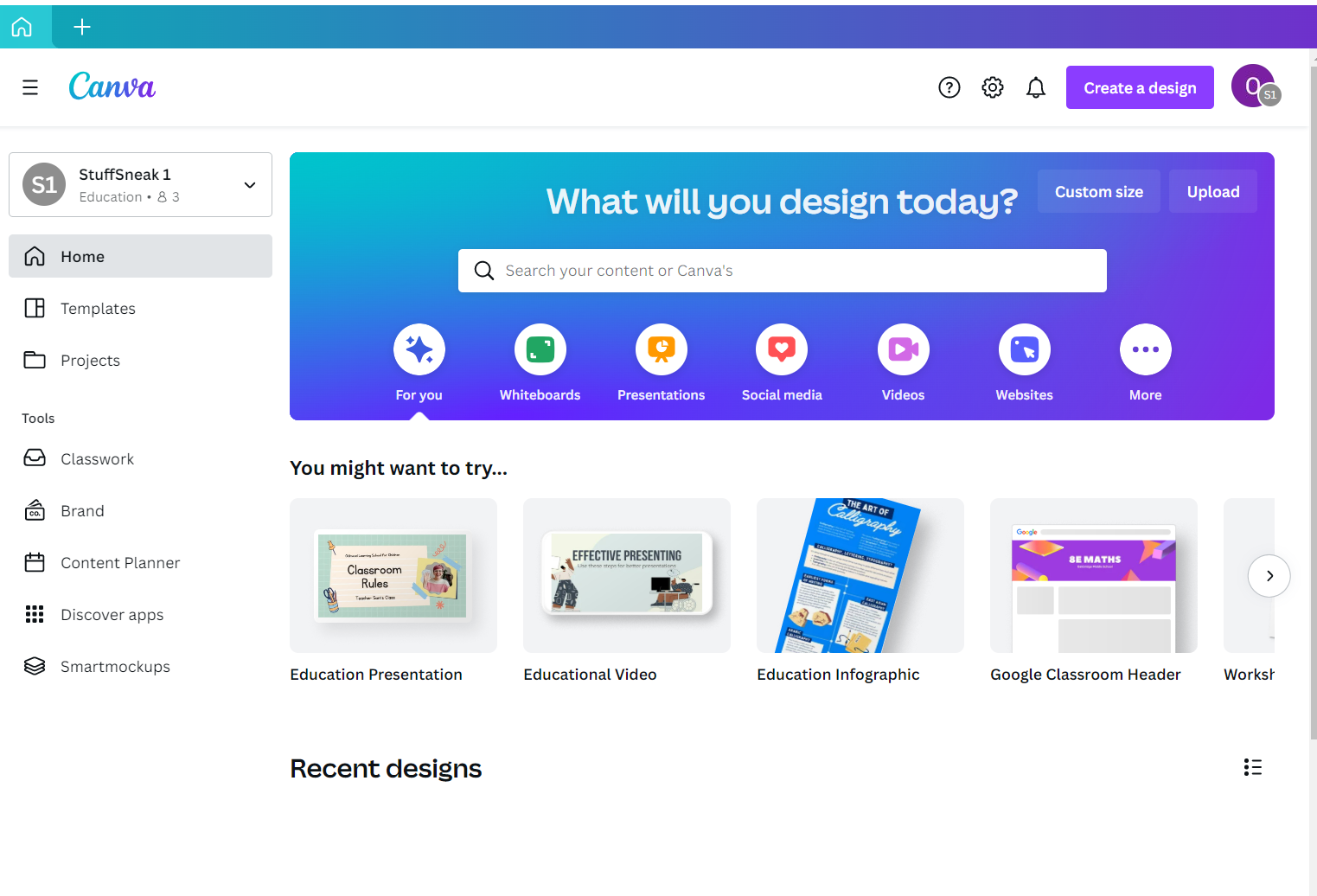Open Discover apps
Viewport: 1317px width, 896px height.
pyautogui.click(x=140, y=614)
